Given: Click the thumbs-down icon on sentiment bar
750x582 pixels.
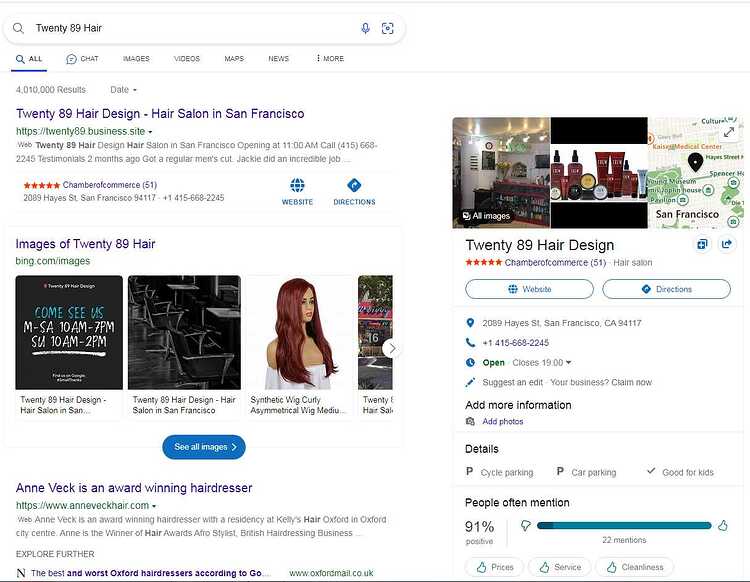Looking at the screenshot, I should (x=525, y=526).
